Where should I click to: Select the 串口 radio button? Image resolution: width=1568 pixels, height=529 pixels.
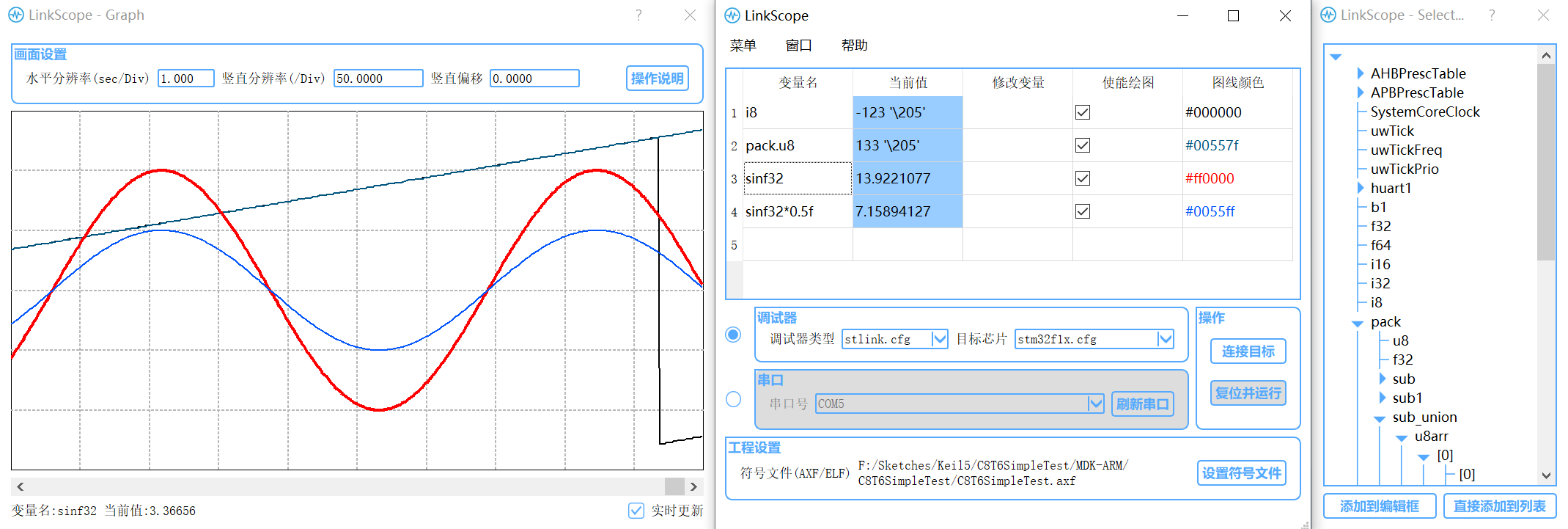click(733, 399)
